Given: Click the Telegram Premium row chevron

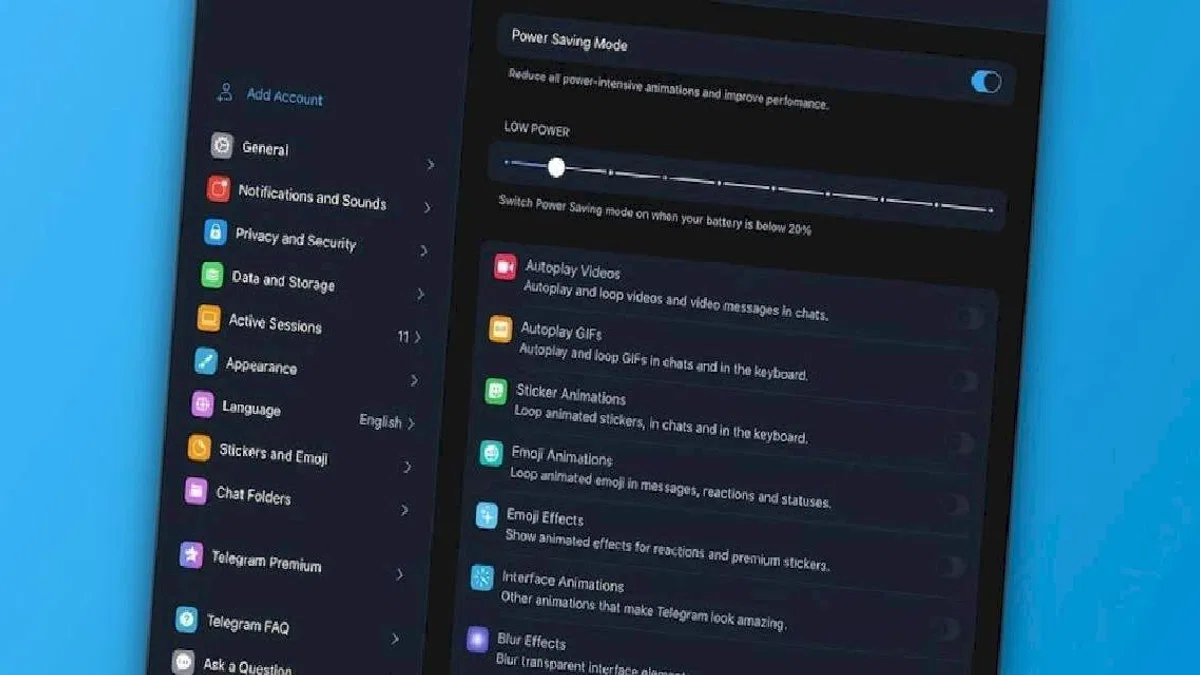Looking at the screenshot, I should (399, 574).
